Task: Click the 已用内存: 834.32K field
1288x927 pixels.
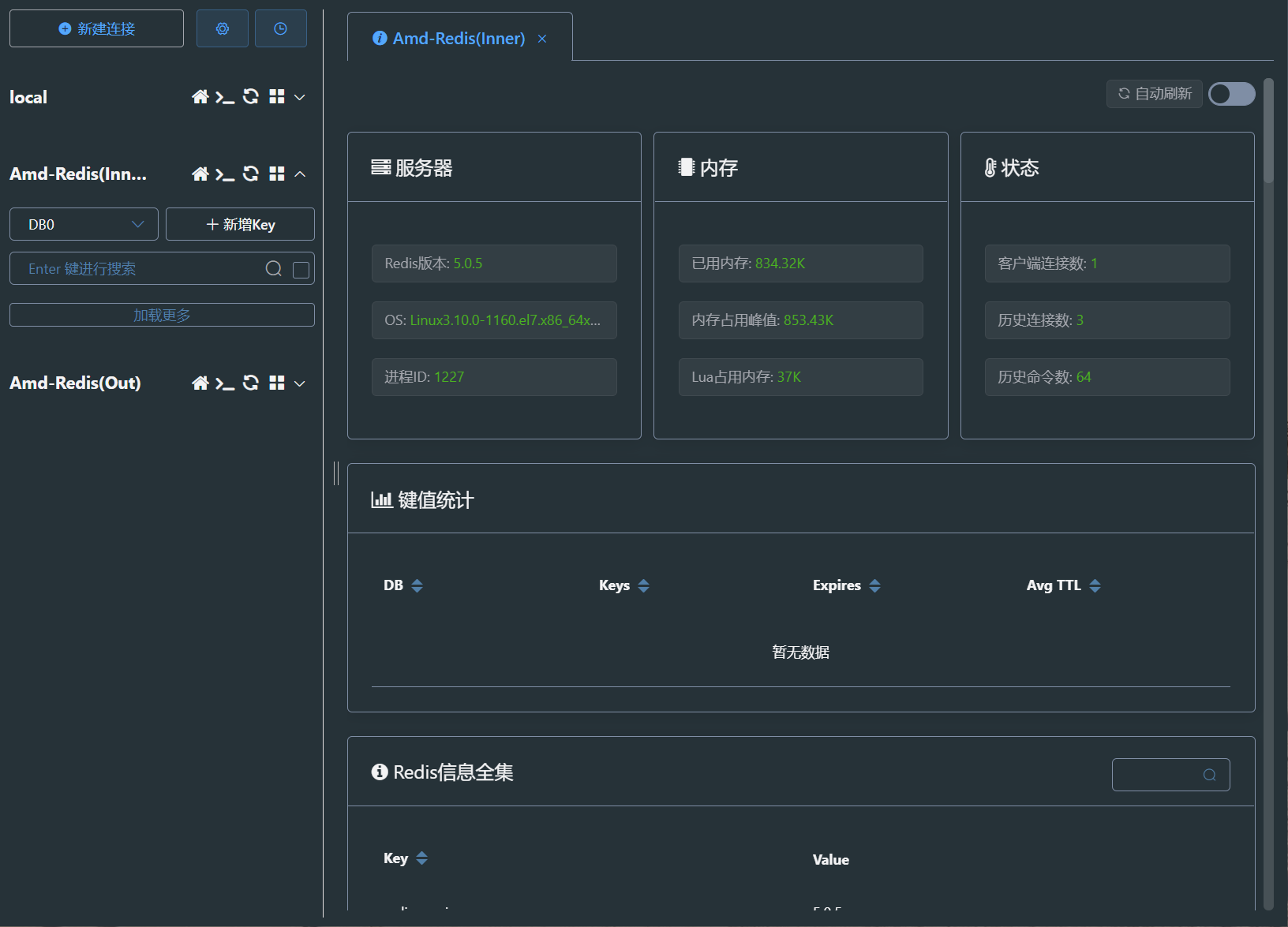Action: coord(801,264)
